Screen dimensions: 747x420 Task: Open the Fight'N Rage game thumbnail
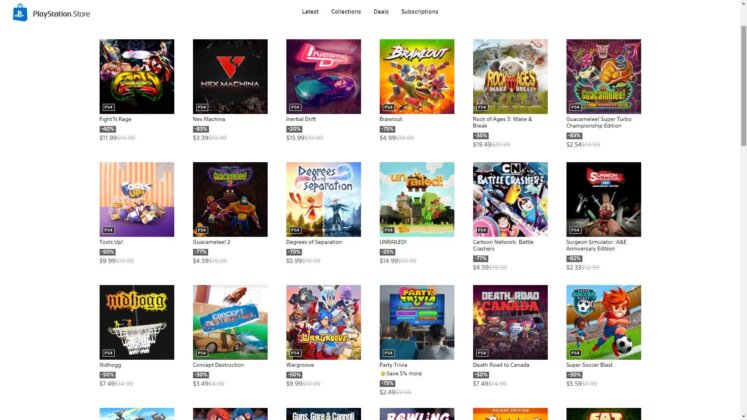click(137, 76)
